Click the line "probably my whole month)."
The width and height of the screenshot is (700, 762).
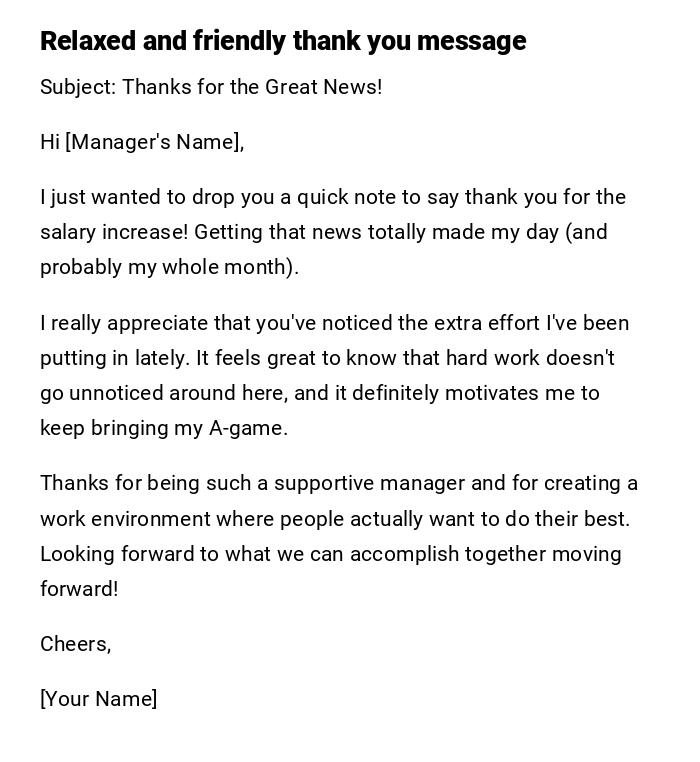169,267
